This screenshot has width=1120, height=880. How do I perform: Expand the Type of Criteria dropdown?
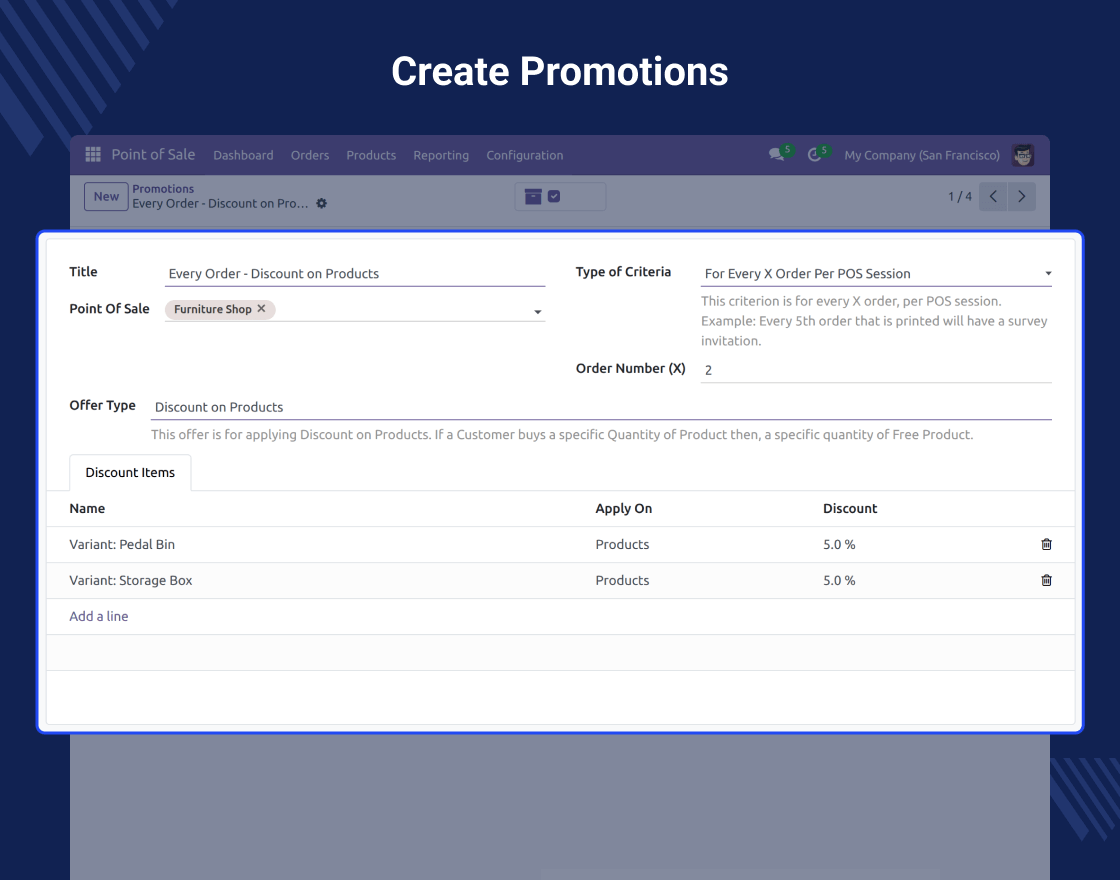click(1047, 274)
